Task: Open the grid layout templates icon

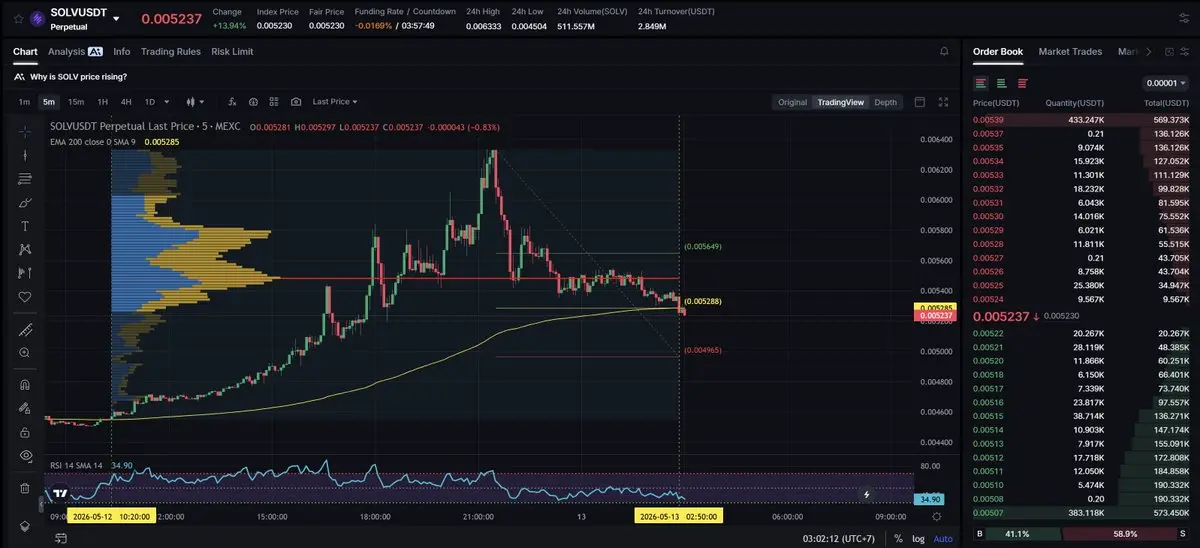Action: point(274,102)
